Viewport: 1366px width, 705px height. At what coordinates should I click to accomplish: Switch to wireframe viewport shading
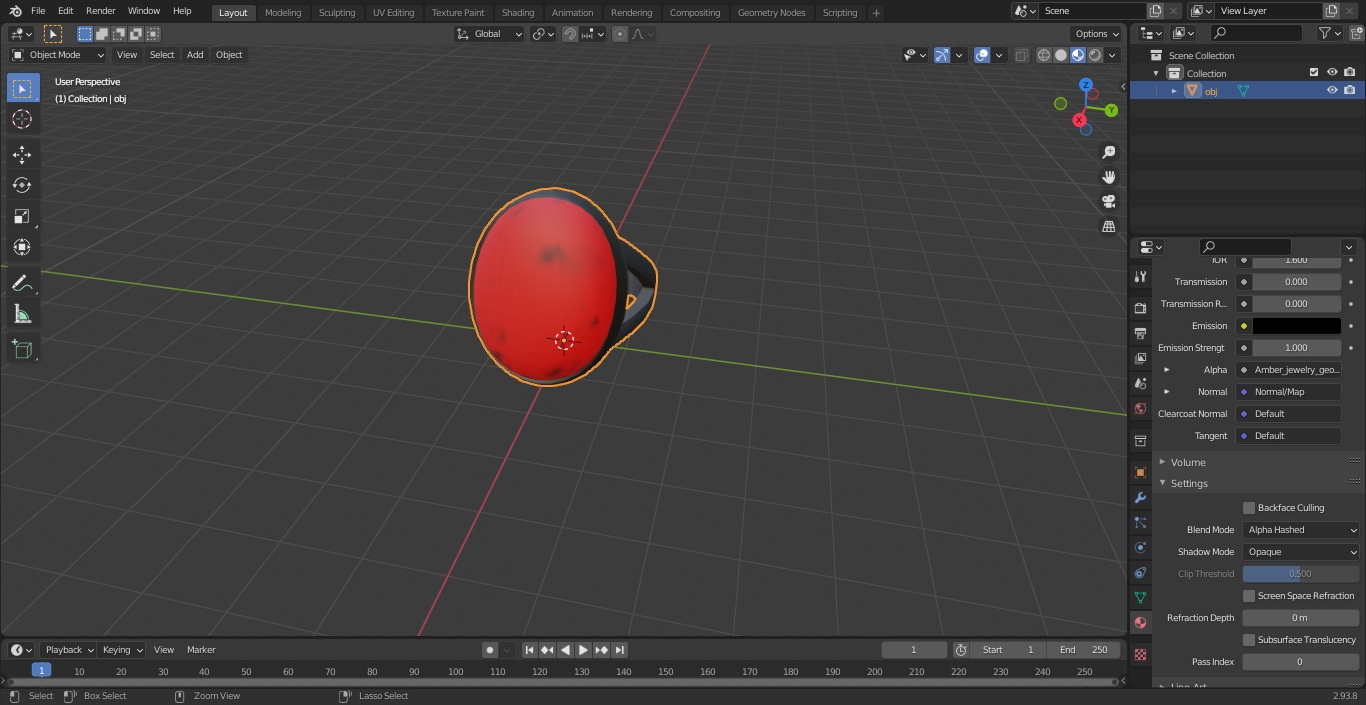click(1044, 55)
